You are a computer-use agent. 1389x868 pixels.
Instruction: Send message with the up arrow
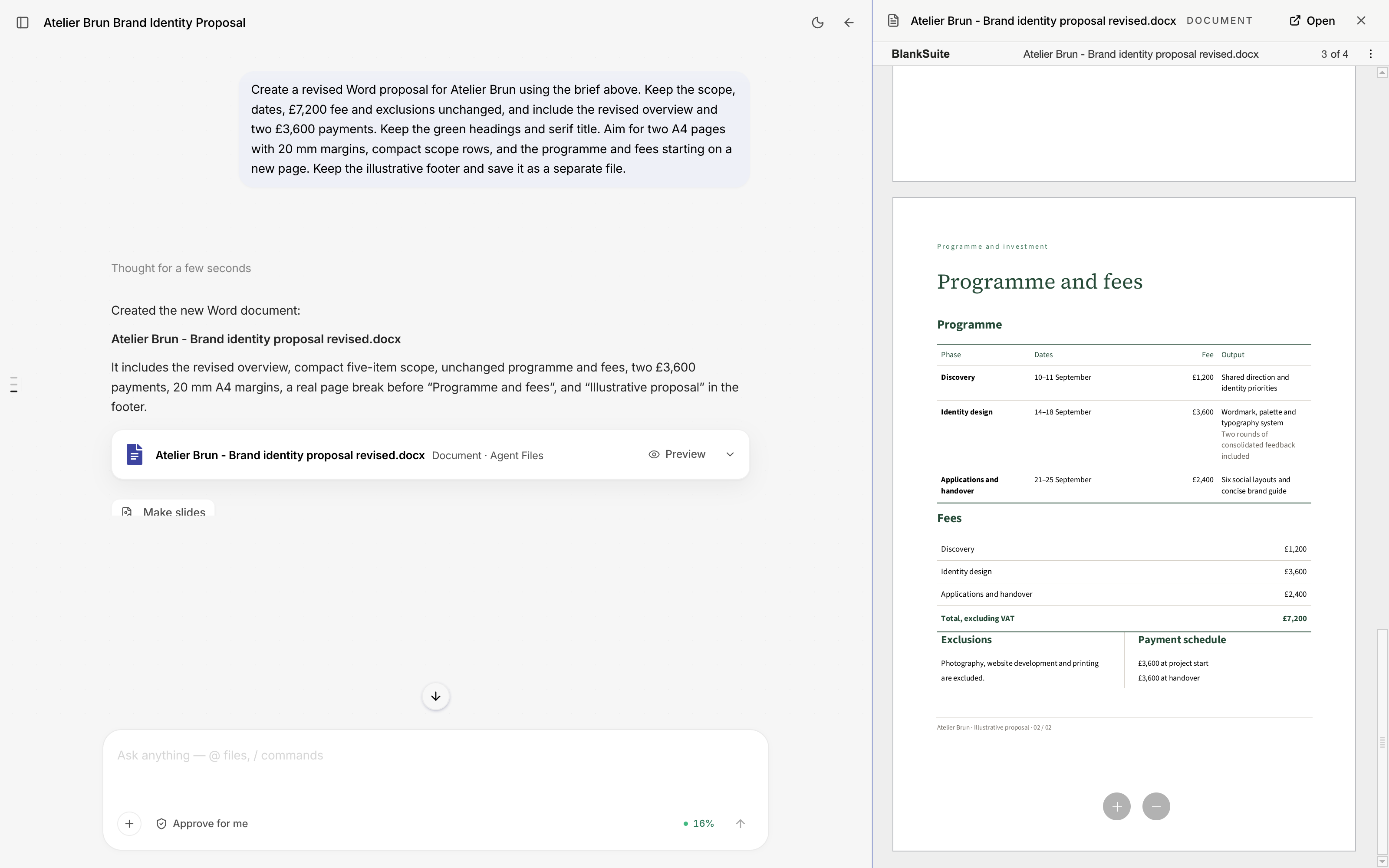(x=741, y=823)
